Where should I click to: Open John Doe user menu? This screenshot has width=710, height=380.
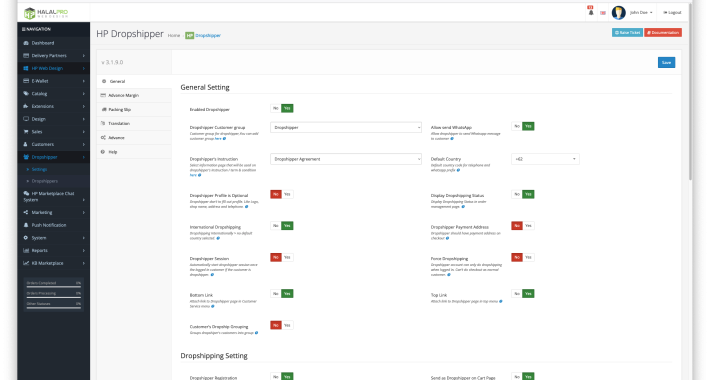pyautogui.click(x=641, y=13)
